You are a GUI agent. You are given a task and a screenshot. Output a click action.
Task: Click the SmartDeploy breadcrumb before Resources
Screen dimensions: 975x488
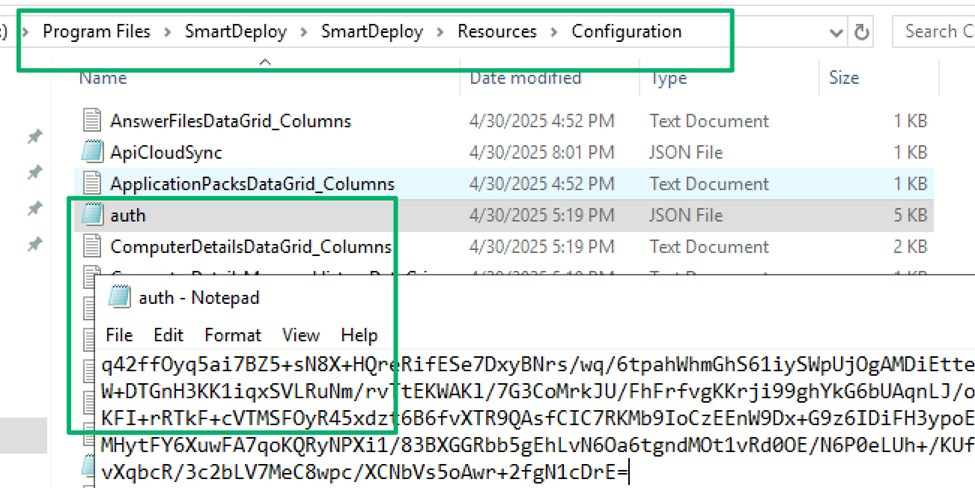[x=372, y=31]
